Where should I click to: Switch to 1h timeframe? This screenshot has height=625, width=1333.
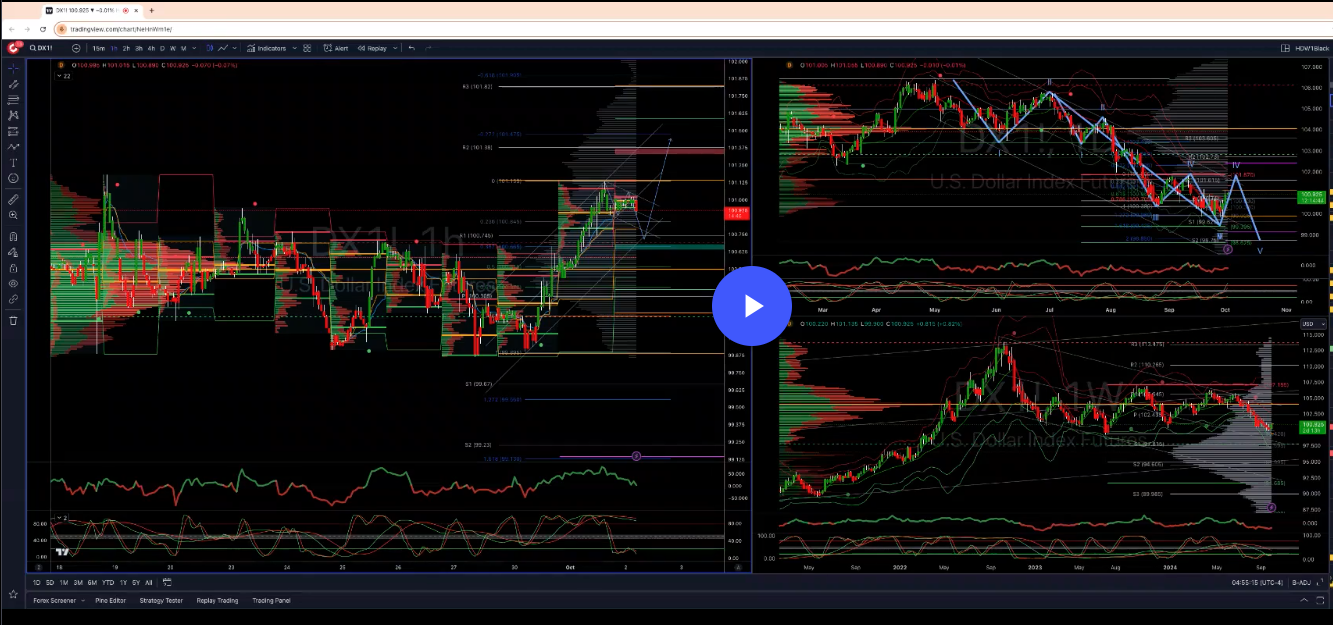[114, 48]
